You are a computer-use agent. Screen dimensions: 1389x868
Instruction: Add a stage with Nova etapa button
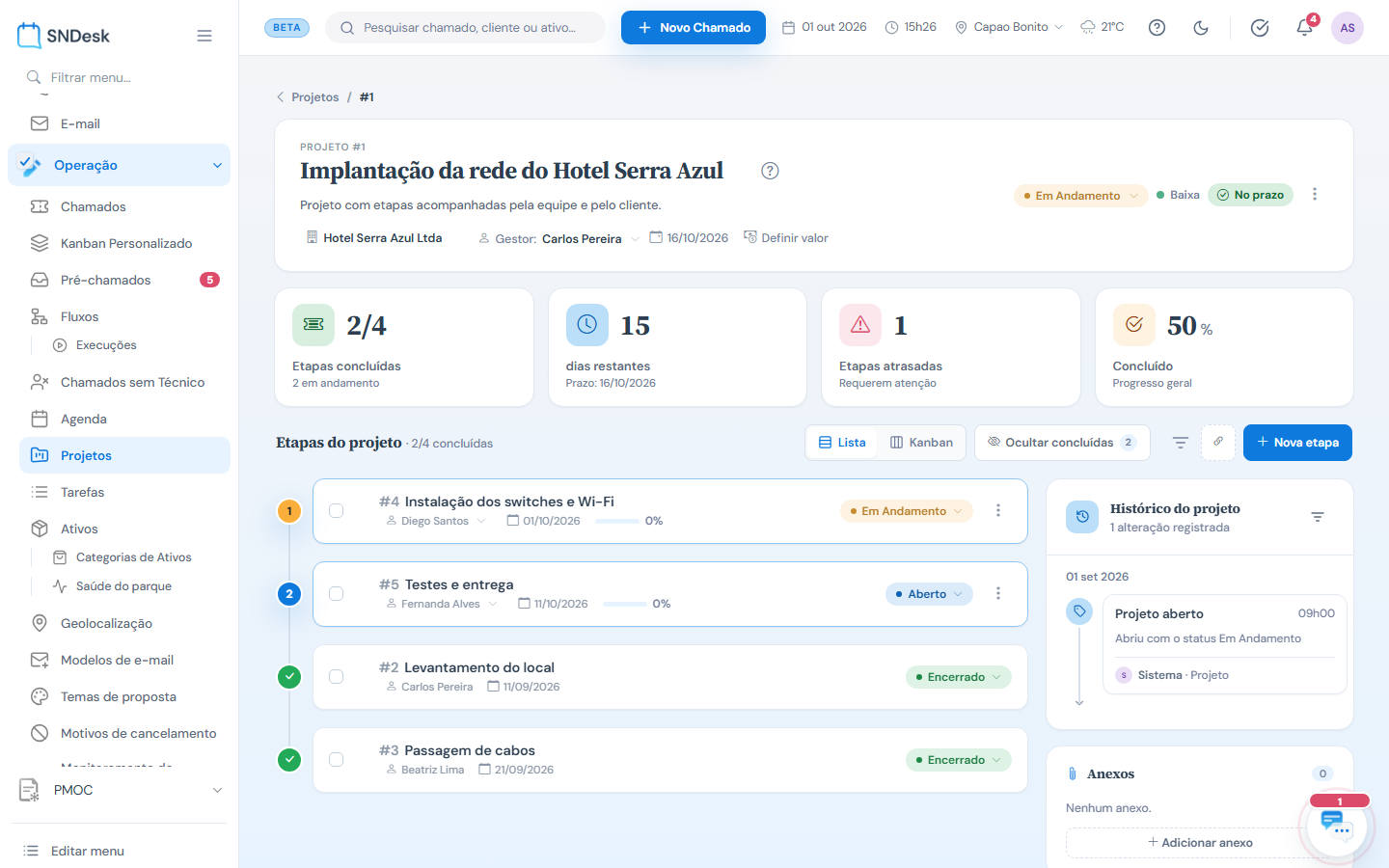point(1297,443)
